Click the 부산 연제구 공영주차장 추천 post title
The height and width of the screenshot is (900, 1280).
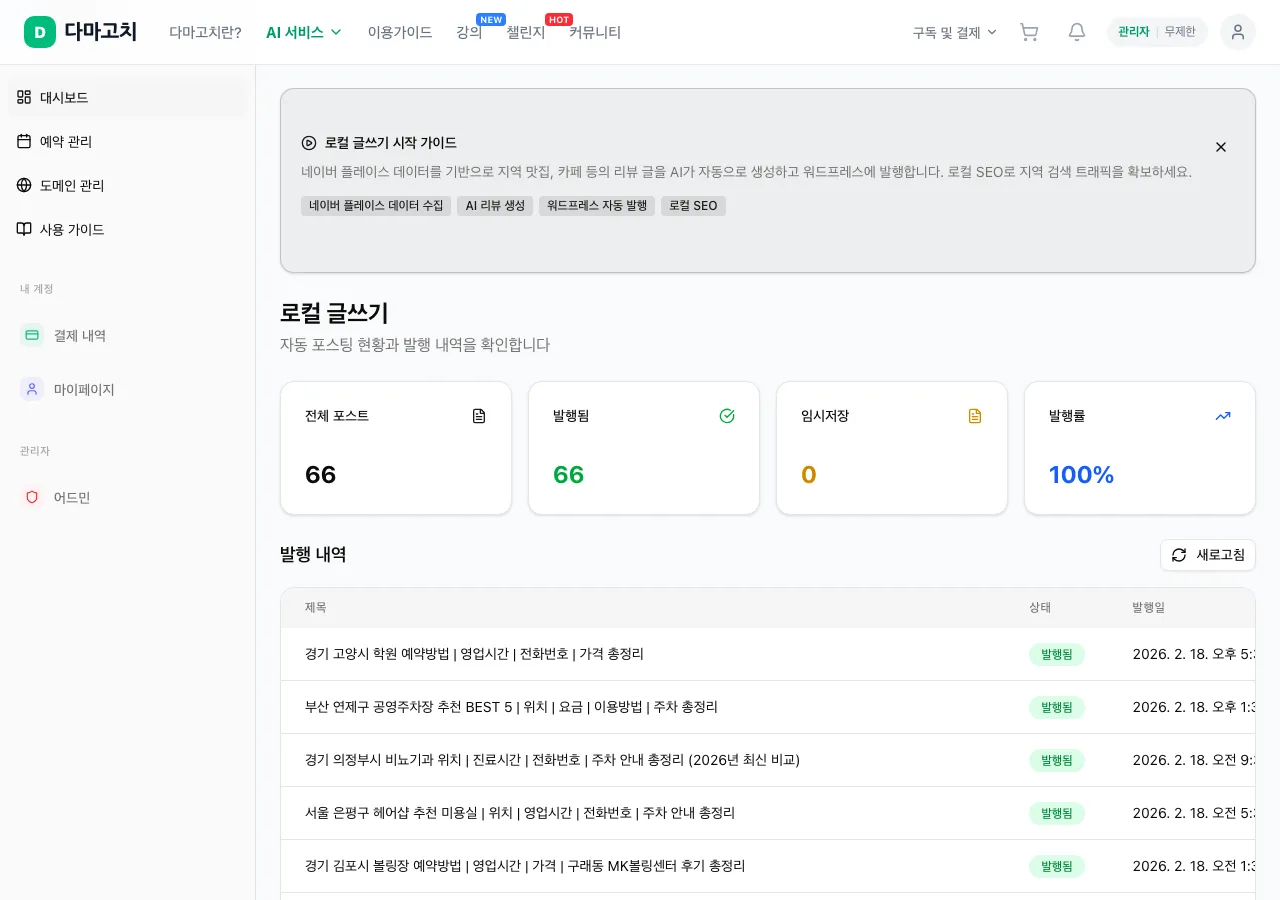511,707
